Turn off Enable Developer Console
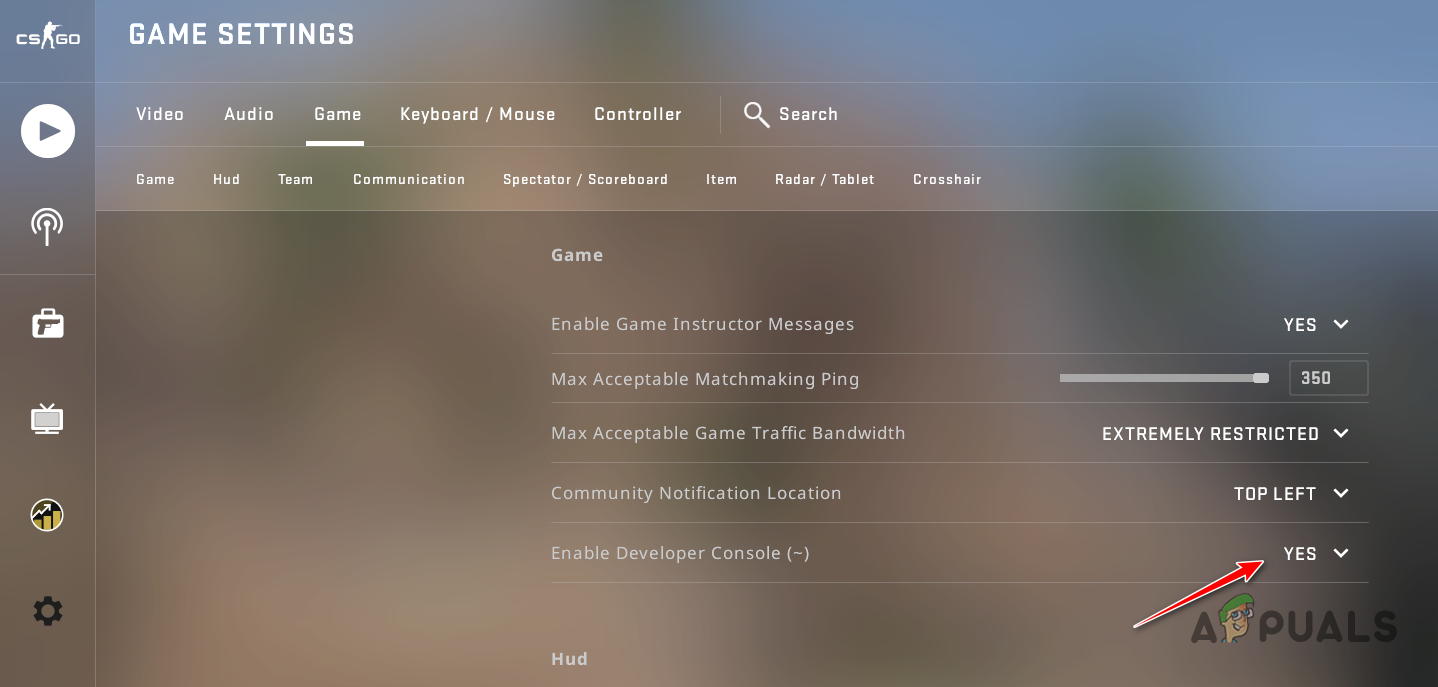This screenshot has height=687, width=1438. (x=1315, y=553)
